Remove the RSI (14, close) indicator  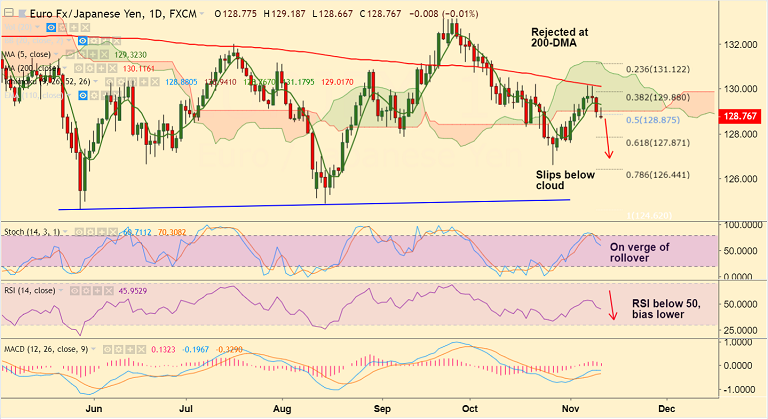point(109,291)
